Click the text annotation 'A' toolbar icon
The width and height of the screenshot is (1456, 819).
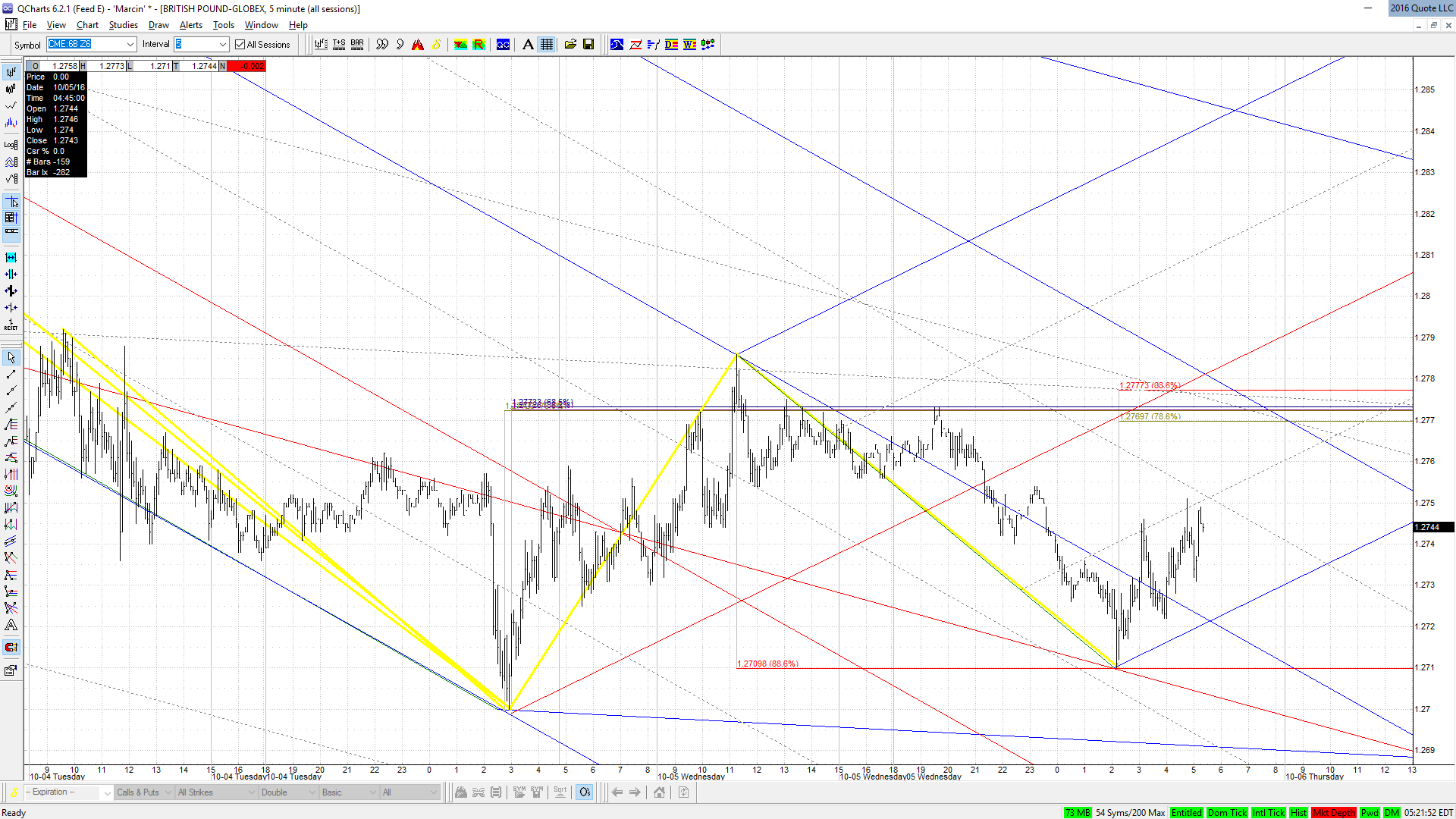528,45
